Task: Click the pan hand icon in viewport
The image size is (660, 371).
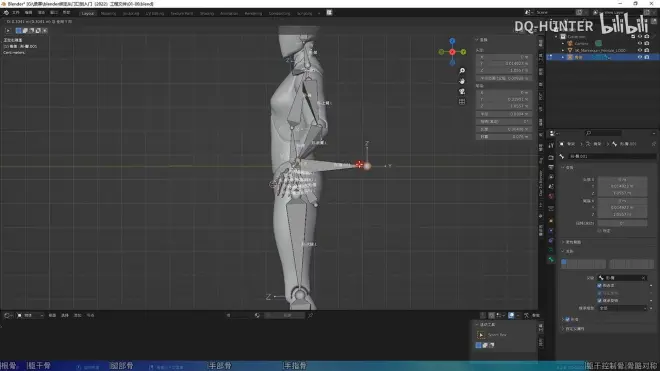Action: coord(462,81)
